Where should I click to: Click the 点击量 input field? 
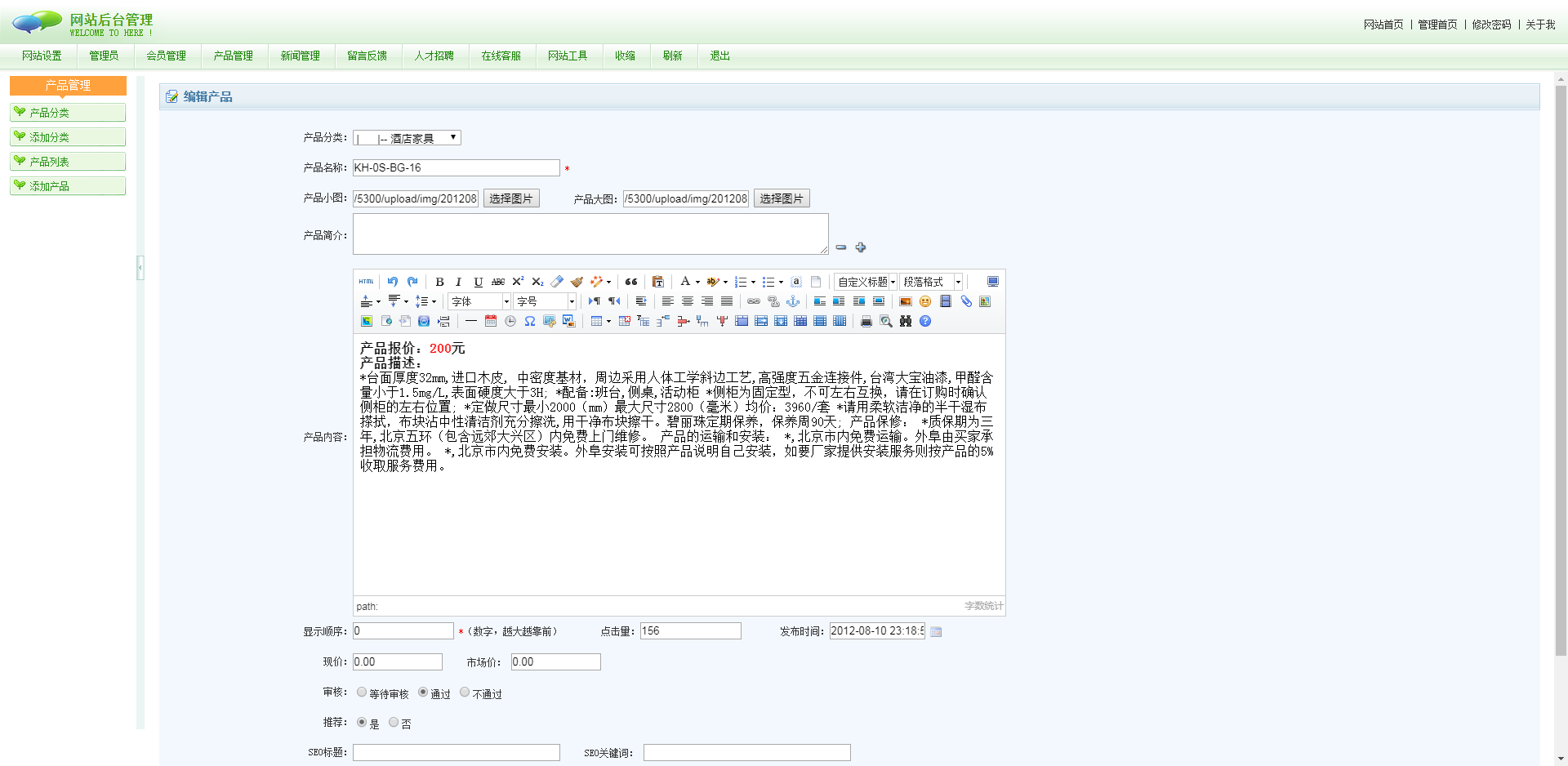pyautogui.click(x=691, y=630)
